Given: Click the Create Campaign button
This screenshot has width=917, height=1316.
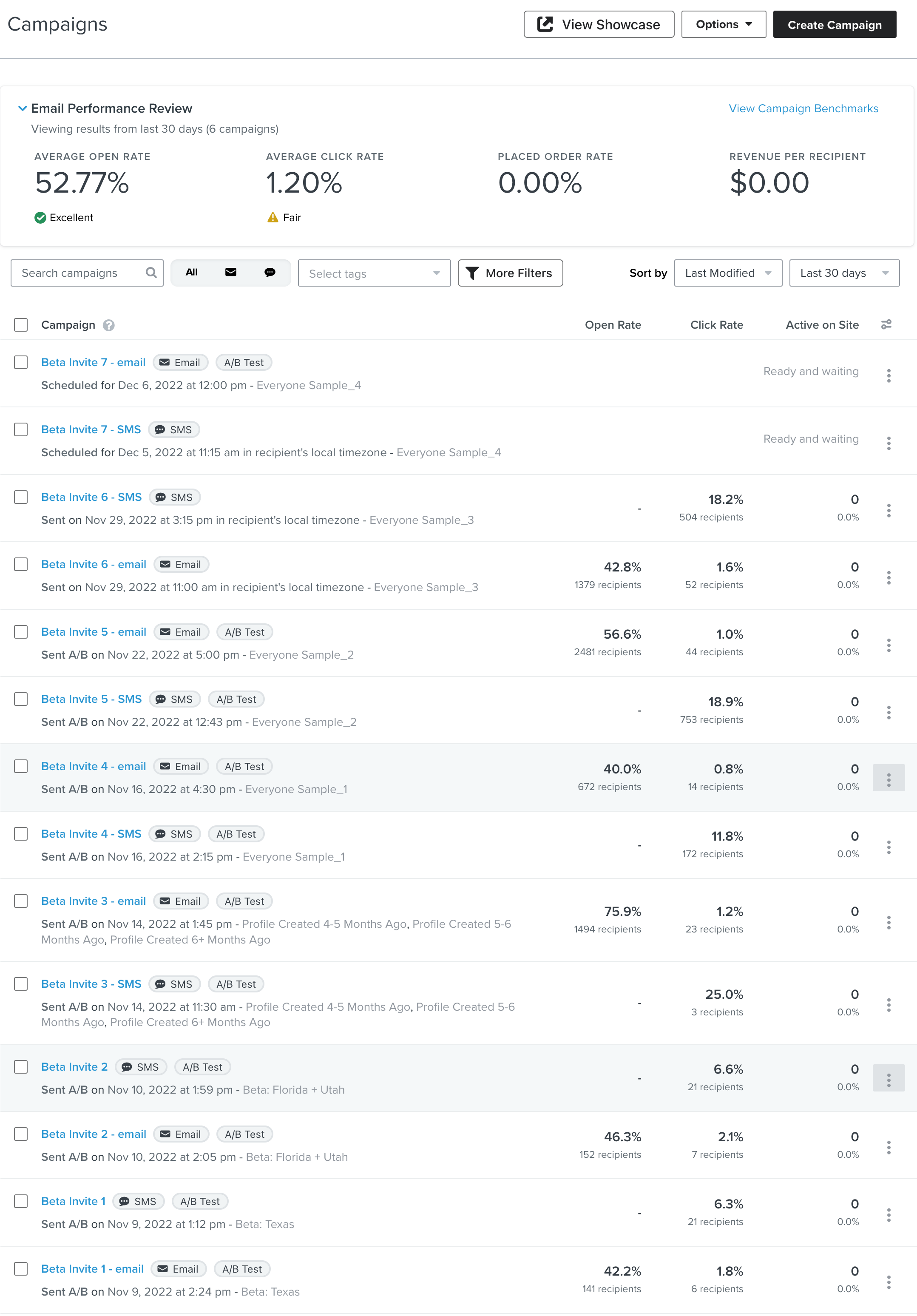Looking at the screenshot, I should (x=834, y=25).
